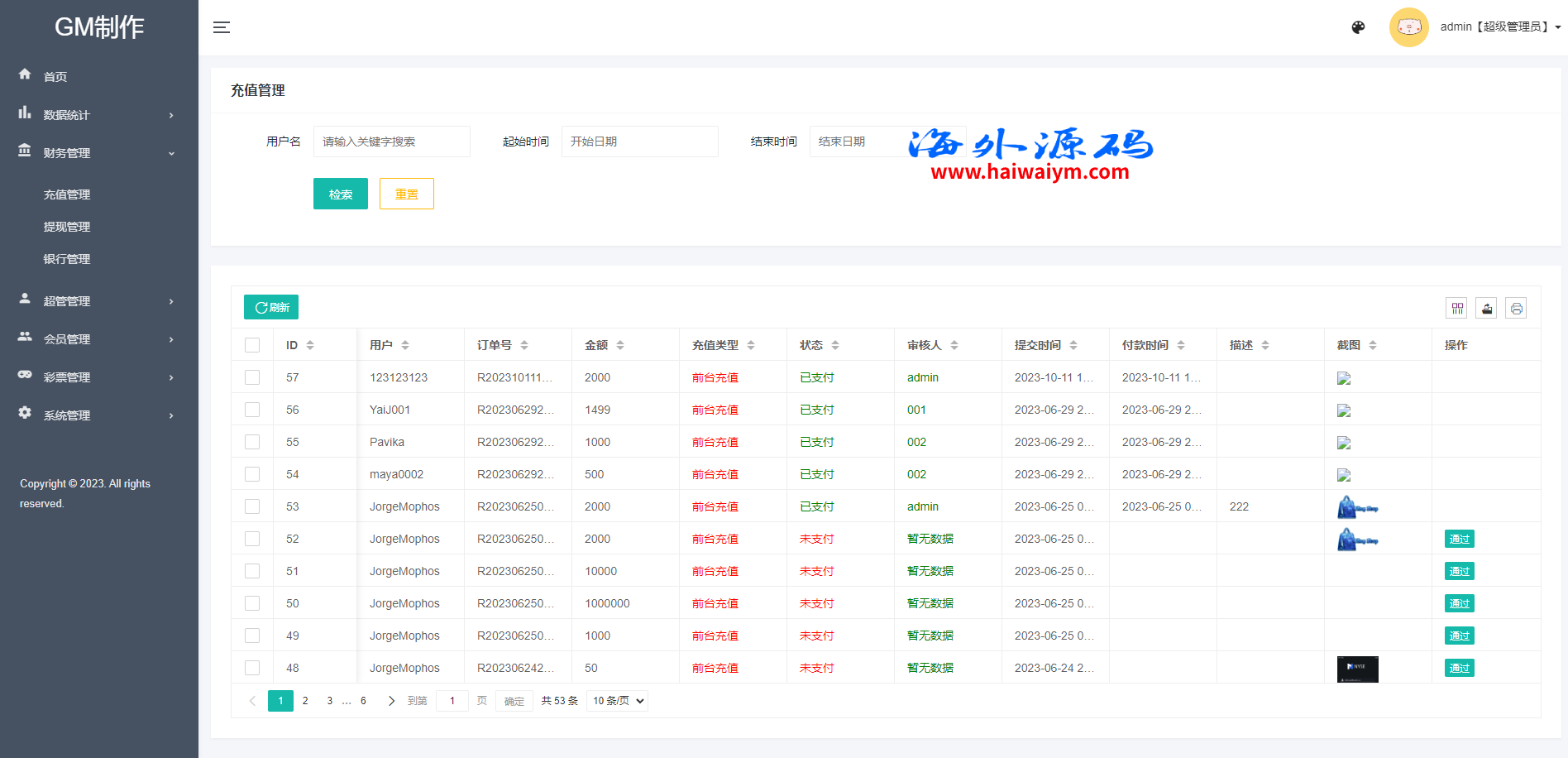
Task: Expand the 会员管理 sidebar menu
Action: 99,339
